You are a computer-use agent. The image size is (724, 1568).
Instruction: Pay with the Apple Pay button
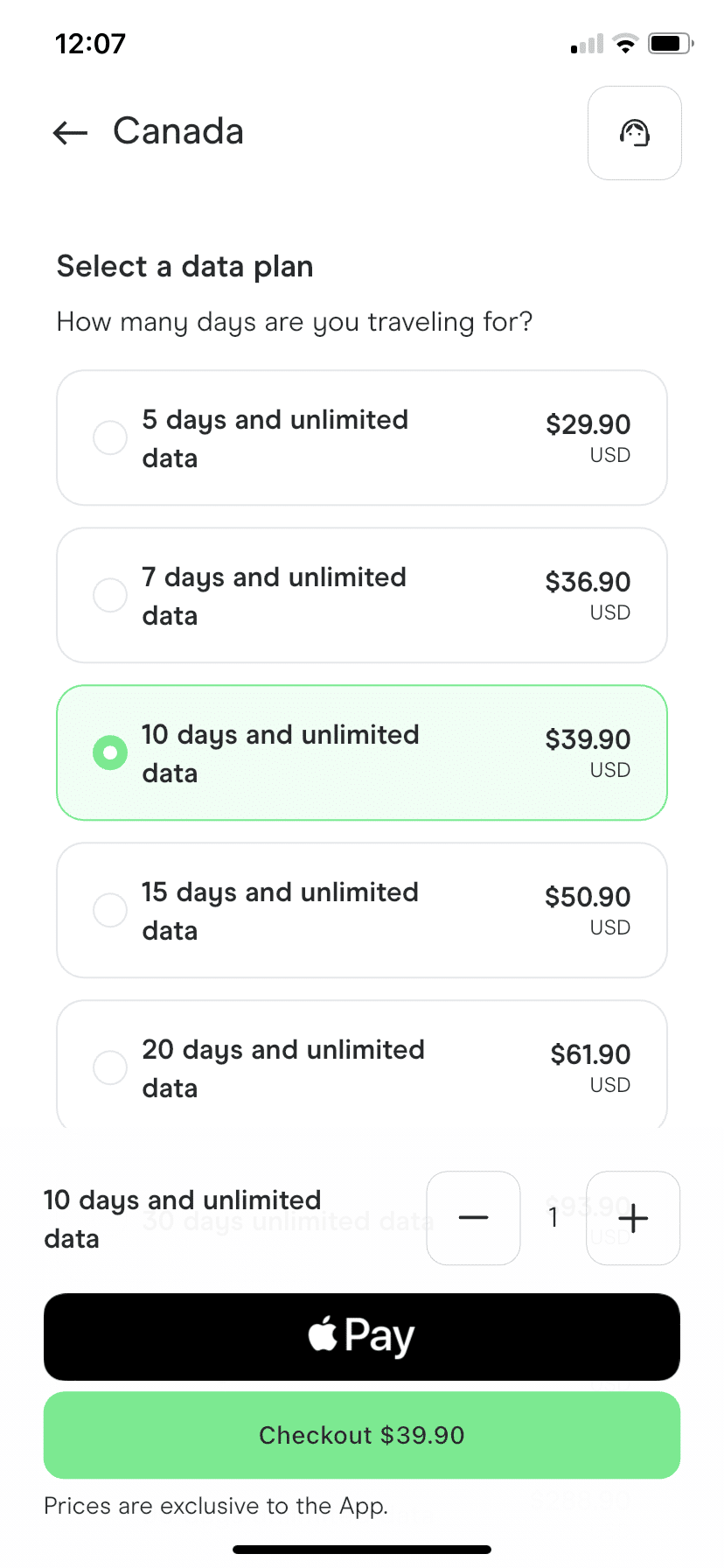[x=362, y=1337]
